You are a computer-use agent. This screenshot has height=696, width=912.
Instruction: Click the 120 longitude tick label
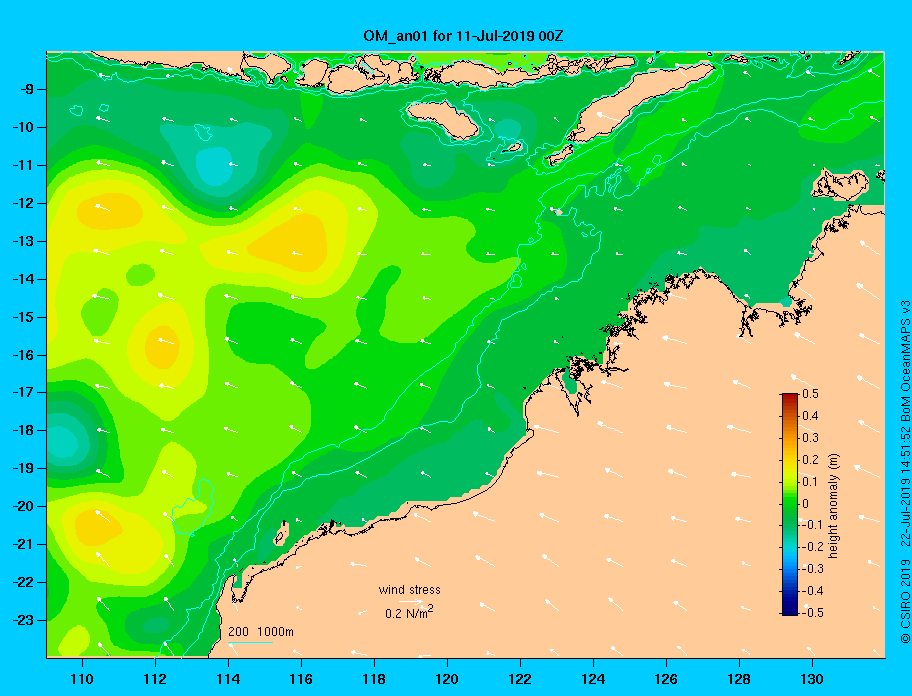point(447,679)
